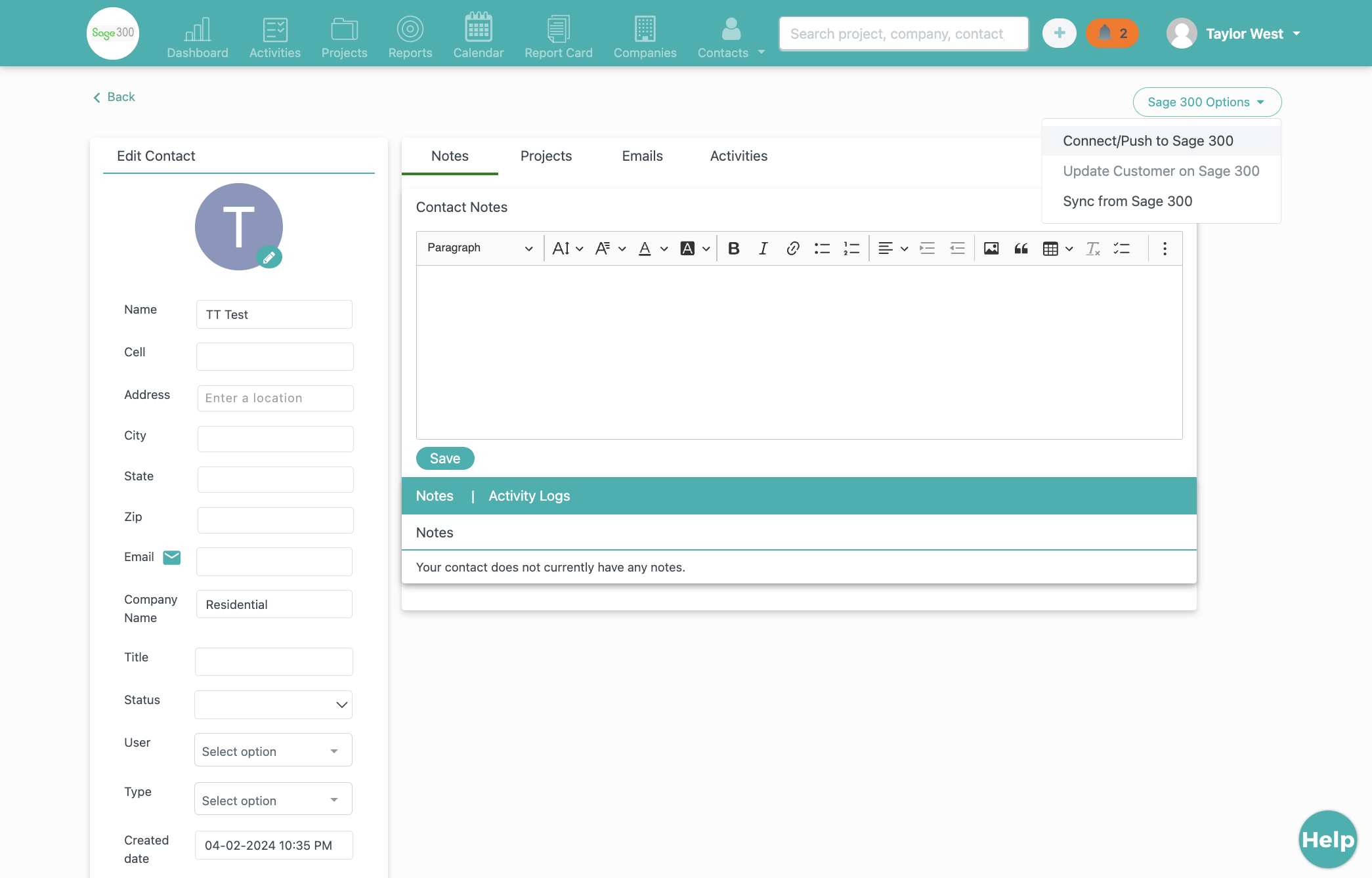
Task: Insert a to-do checklist
Action: point(1122,248)
